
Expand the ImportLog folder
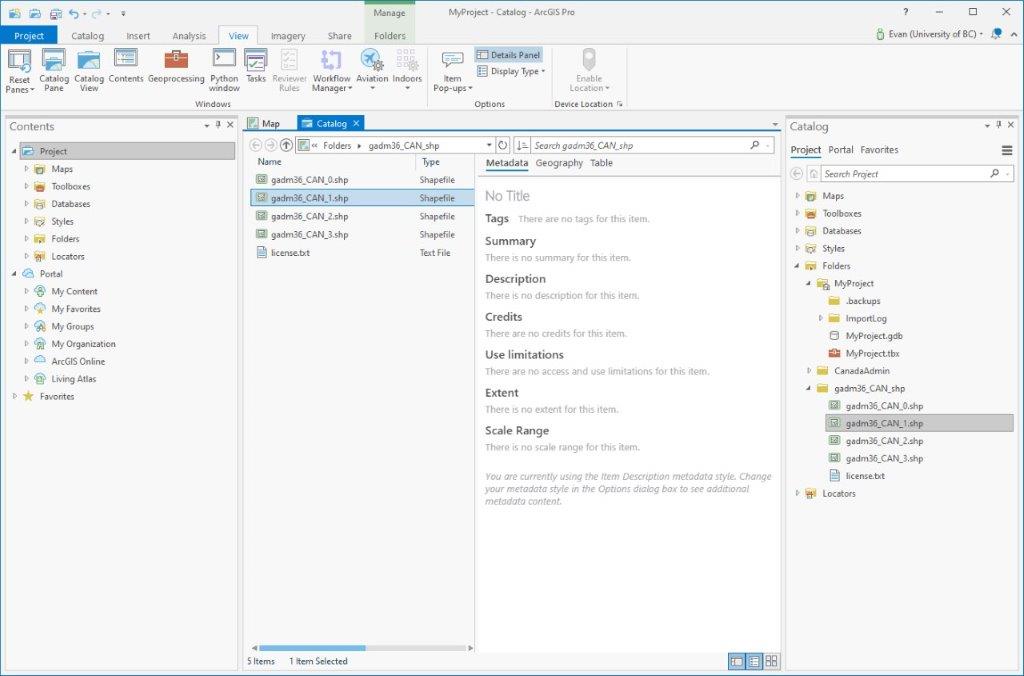click(x=820, y=318)
